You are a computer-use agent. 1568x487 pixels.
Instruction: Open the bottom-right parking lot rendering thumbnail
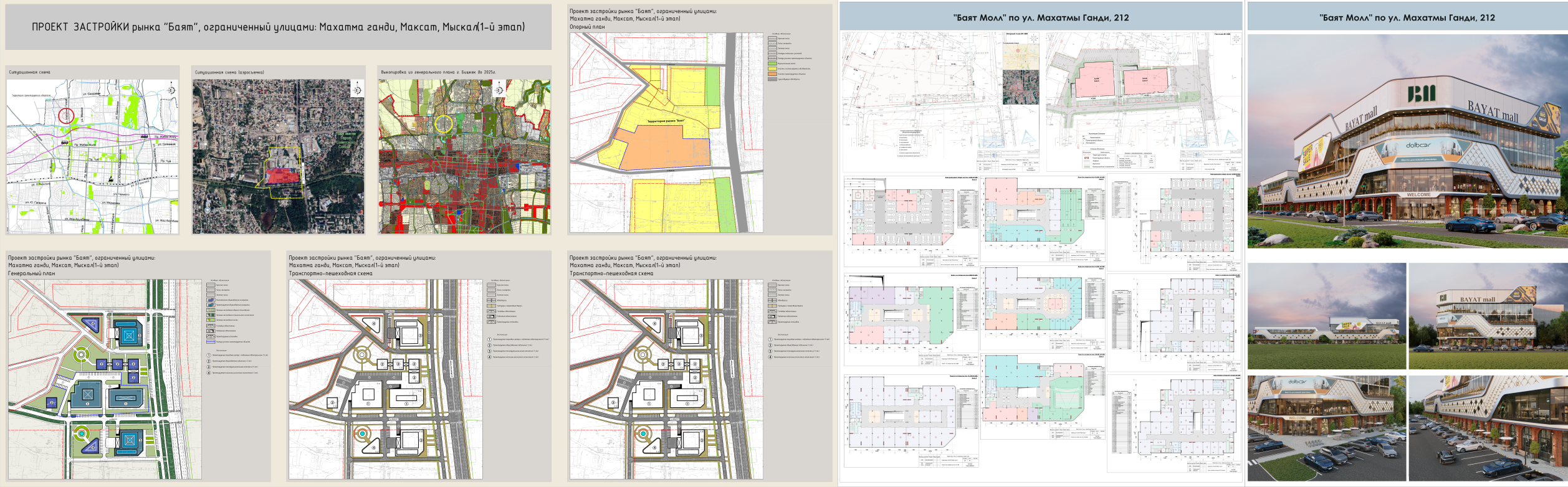[1488, 428]
